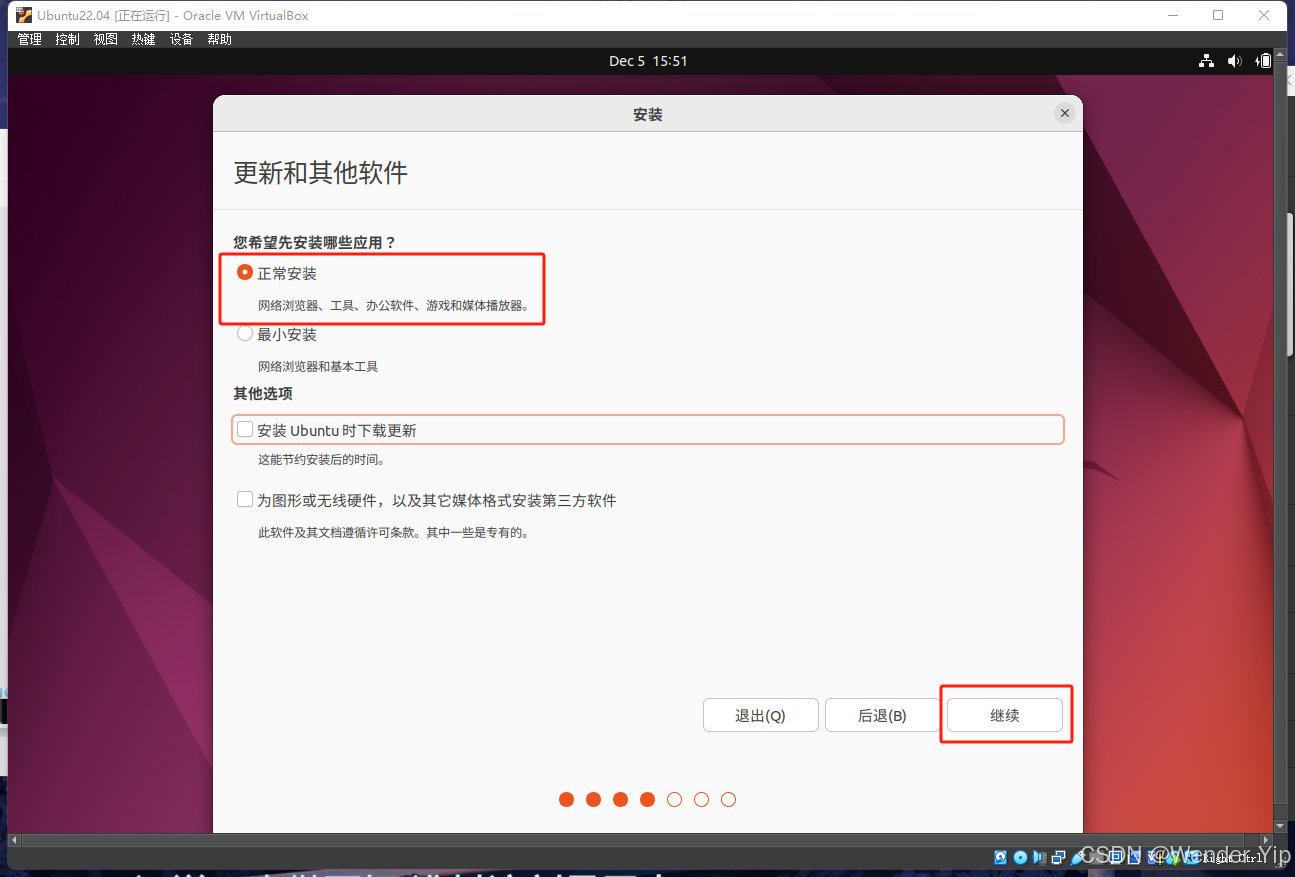Viewport: 1295px width, 877px height.
Task: Click the optical disc indicator in status bar
Action: [1020, 857]
